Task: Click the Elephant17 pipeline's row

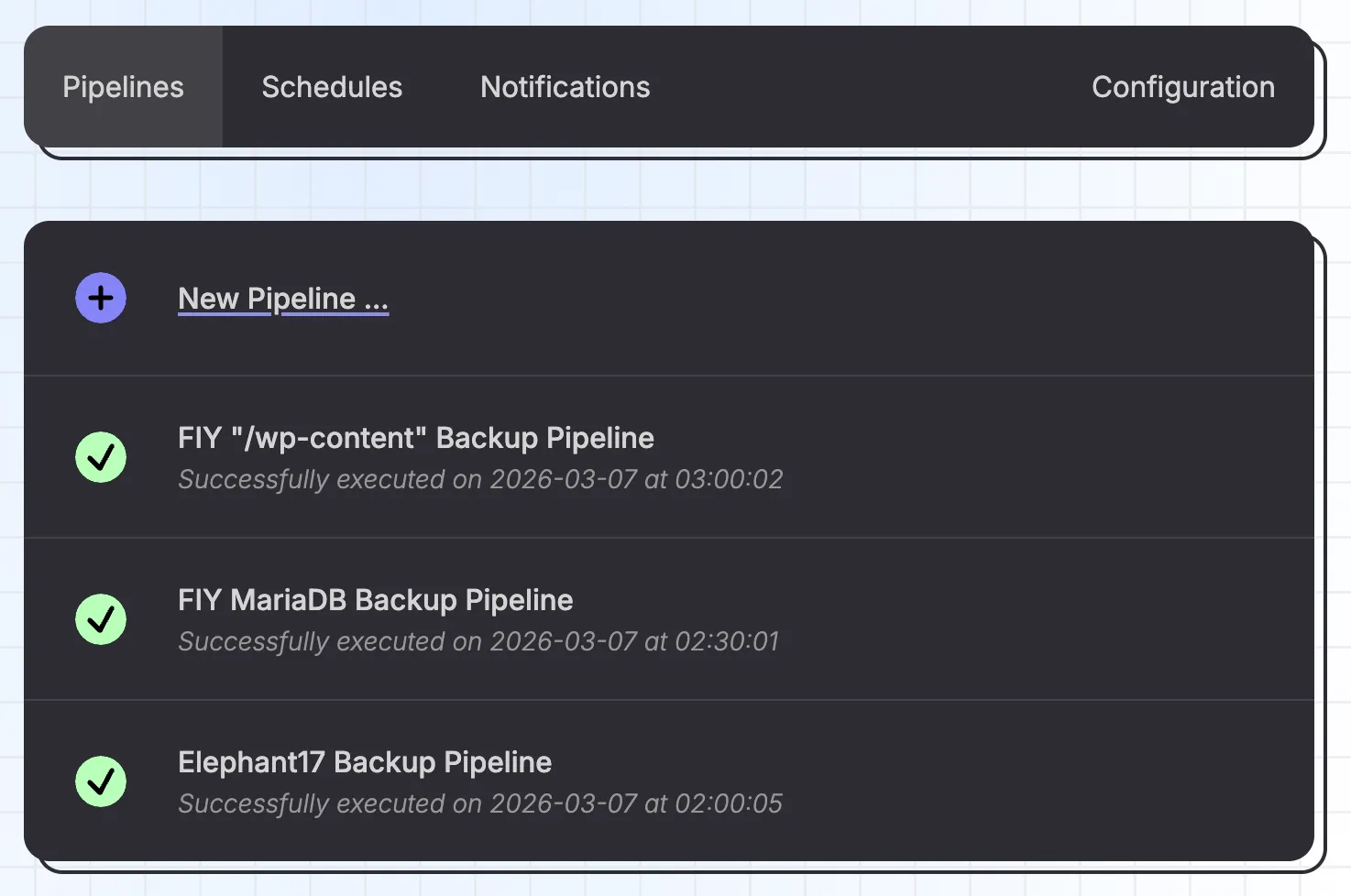Action: point(642,780)
